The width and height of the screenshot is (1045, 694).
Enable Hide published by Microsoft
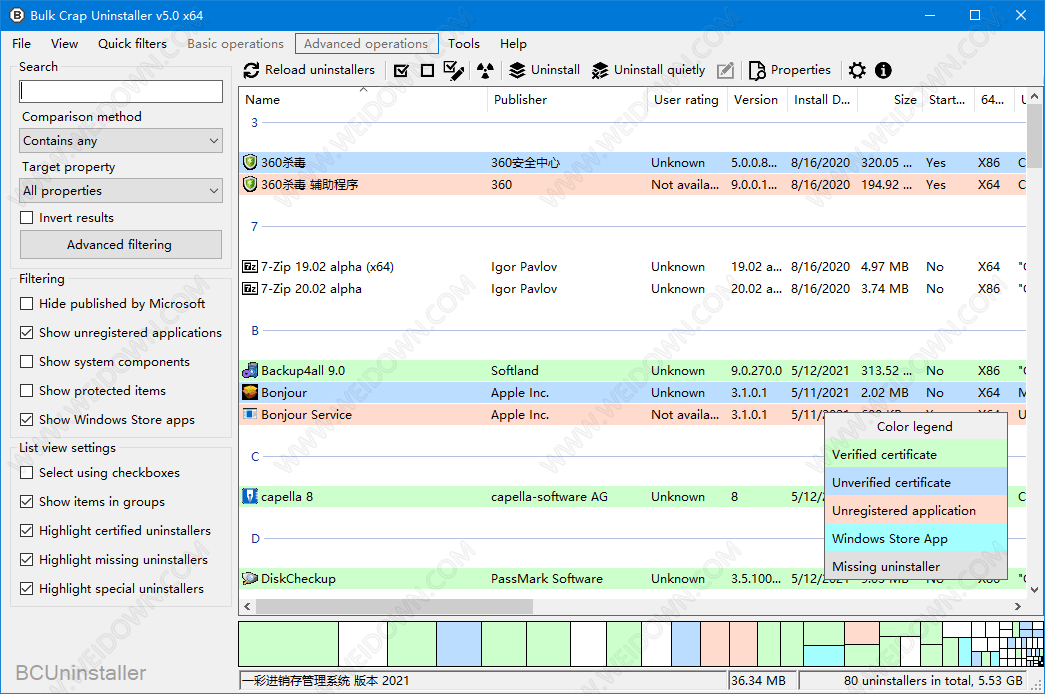28,304
